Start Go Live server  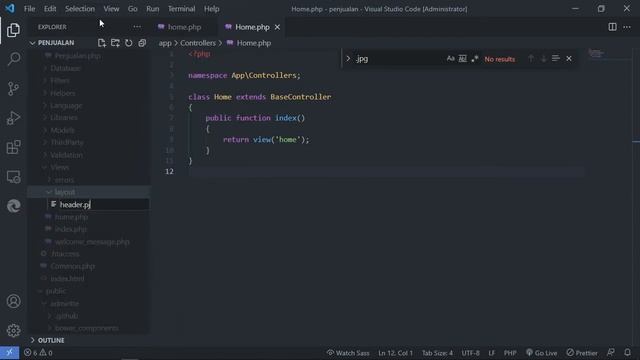coord(541,353)
